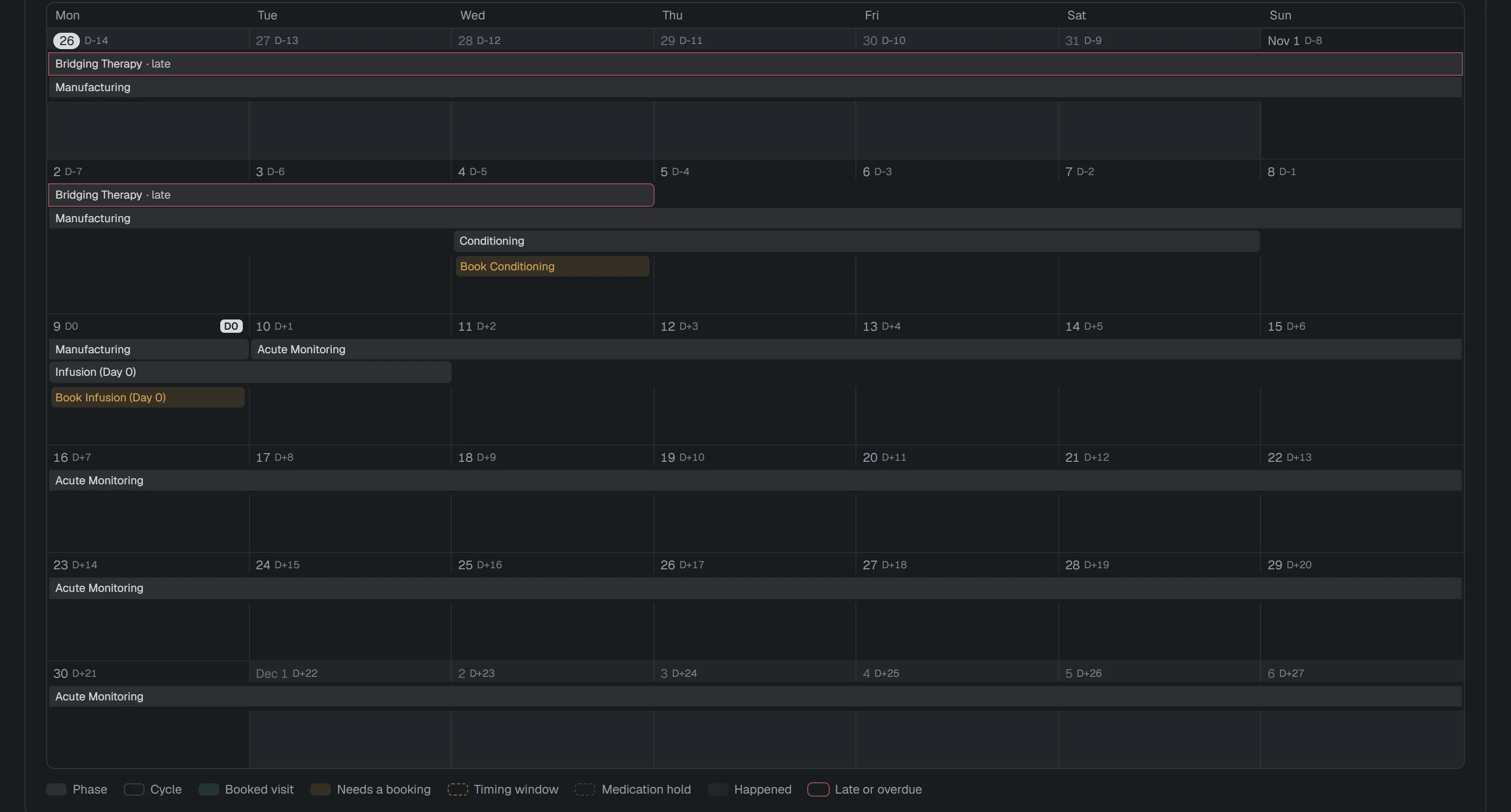Click date 27 D+18 header
Image resolution: width=1511 pixels, height=812 pixels.
(x=885, y=565)
